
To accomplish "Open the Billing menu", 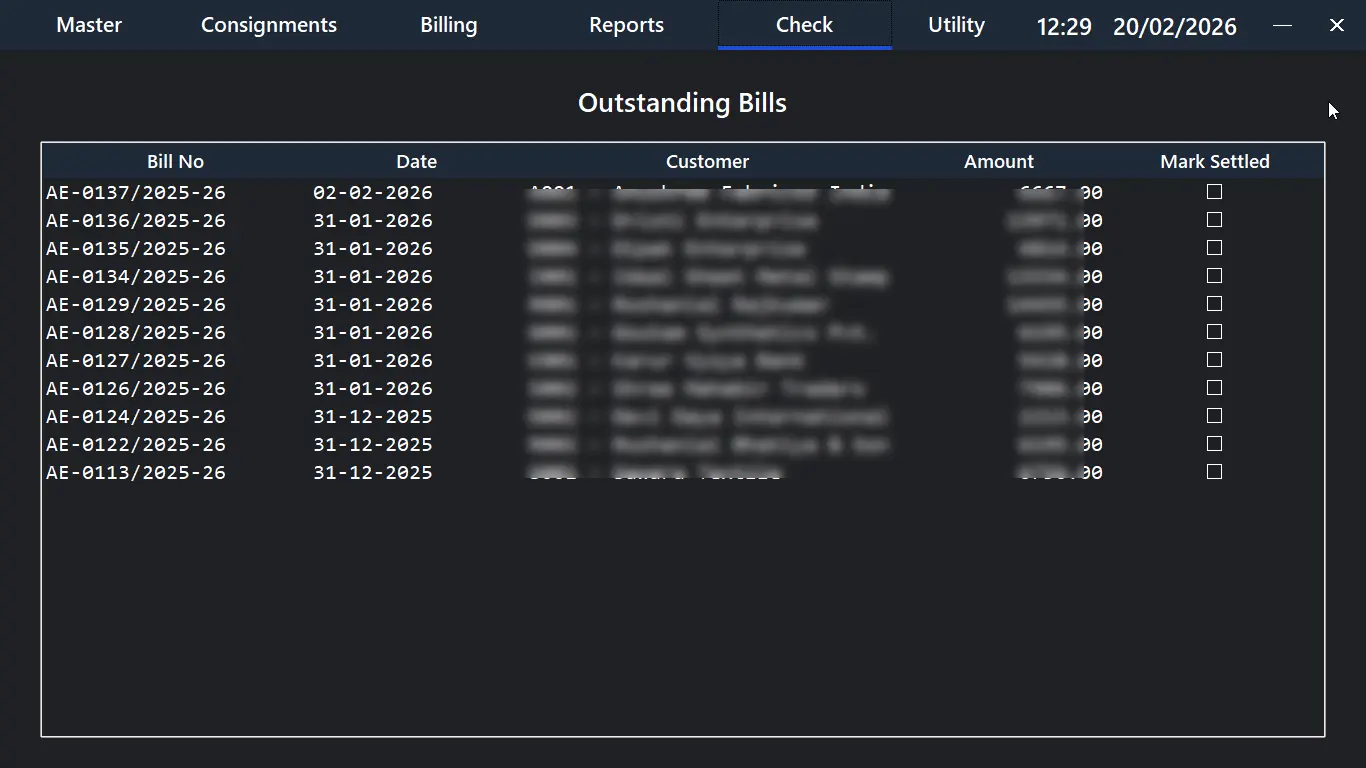I will point(448,25).
